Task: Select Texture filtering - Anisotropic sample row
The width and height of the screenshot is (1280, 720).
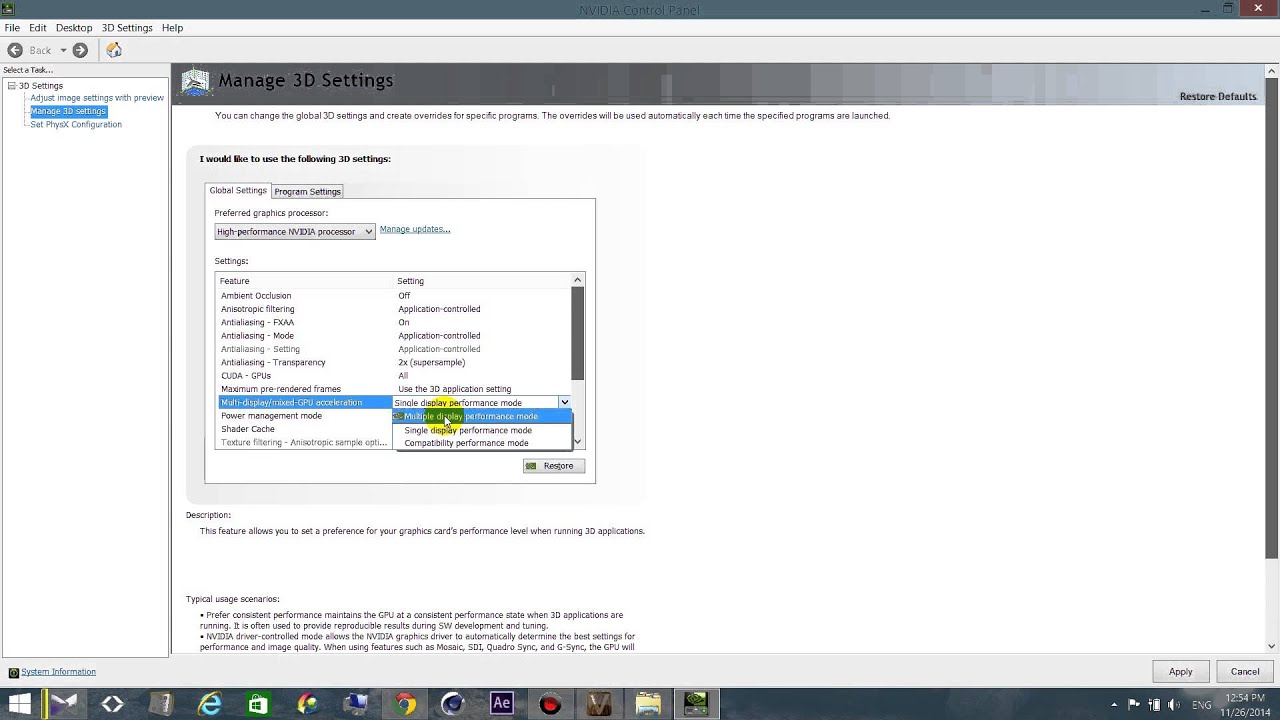Action: 305,442
